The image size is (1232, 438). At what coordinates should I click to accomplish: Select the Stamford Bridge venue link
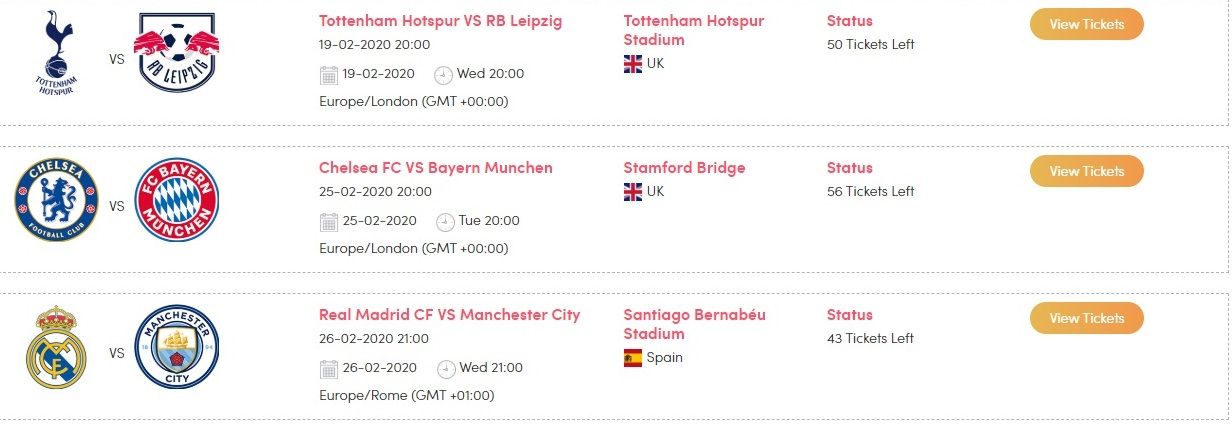(x=684, y=168)
